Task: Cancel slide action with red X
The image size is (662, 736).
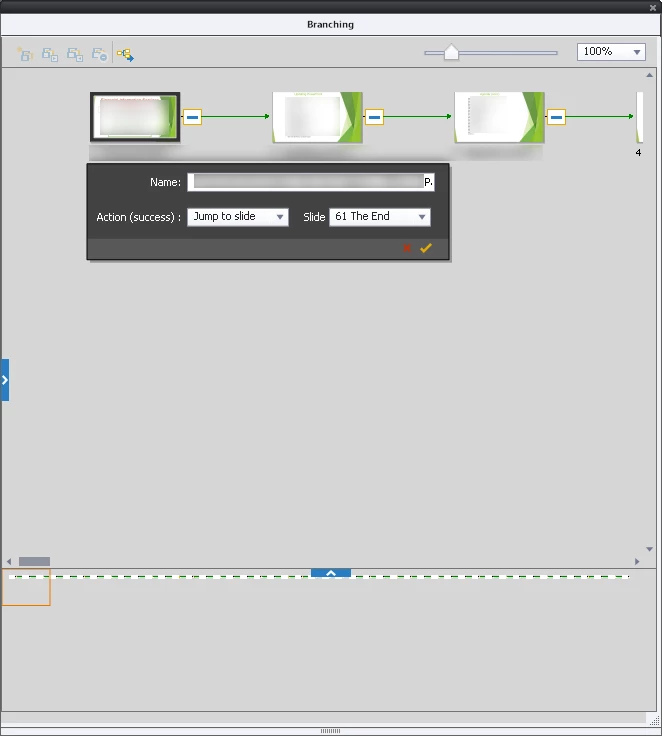Action: [x=407, y=248]
